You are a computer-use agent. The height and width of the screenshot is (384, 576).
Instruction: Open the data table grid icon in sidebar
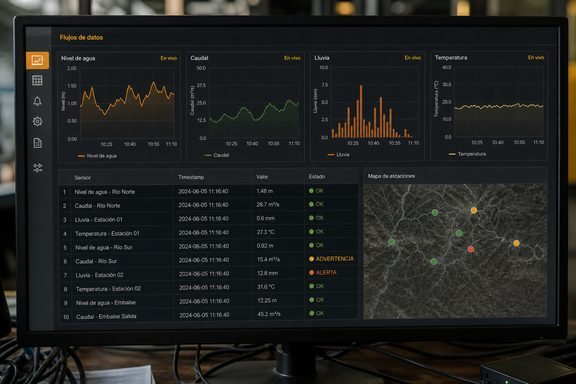[37, 80]
